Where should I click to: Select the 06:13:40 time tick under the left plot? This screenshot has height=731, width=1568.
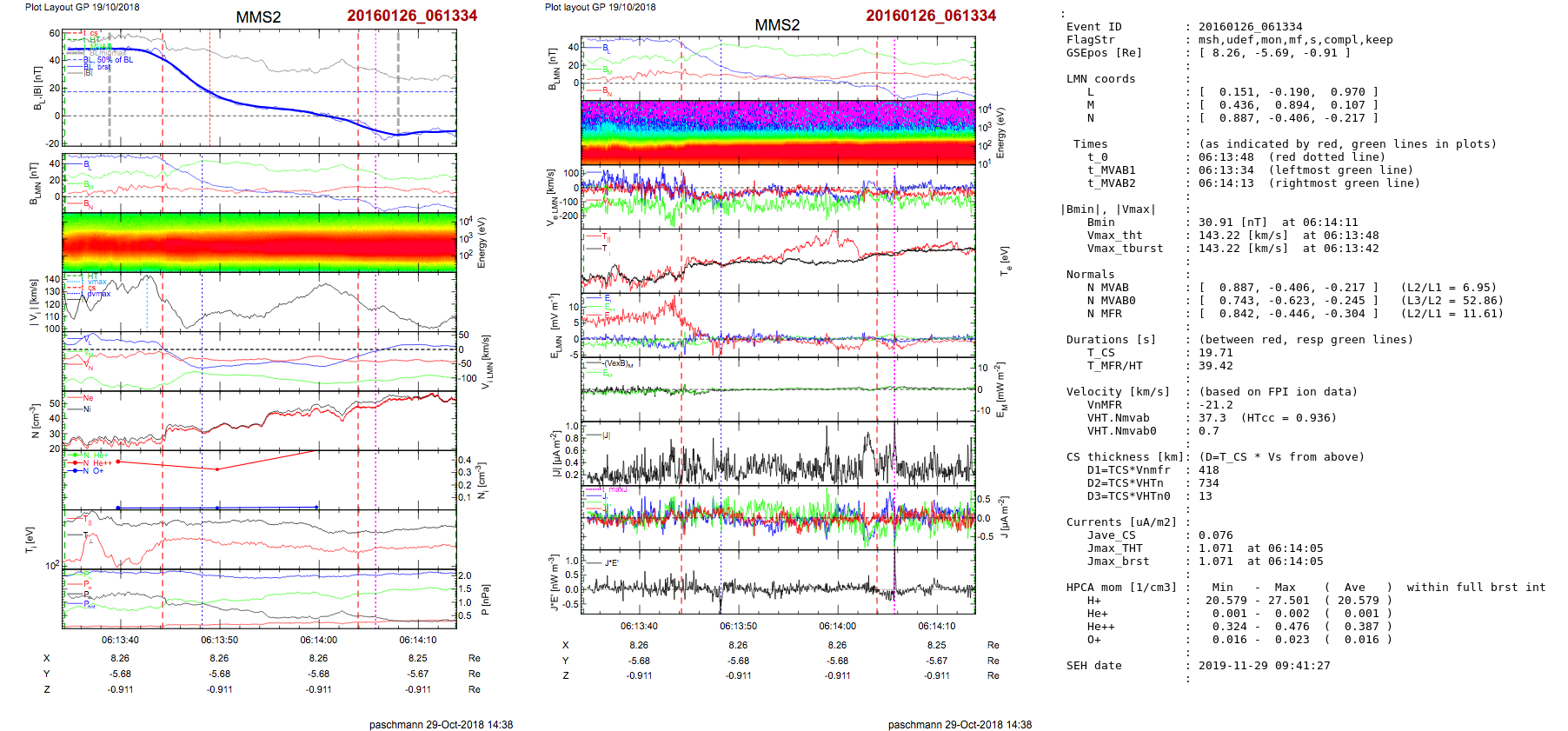point(120,641)
